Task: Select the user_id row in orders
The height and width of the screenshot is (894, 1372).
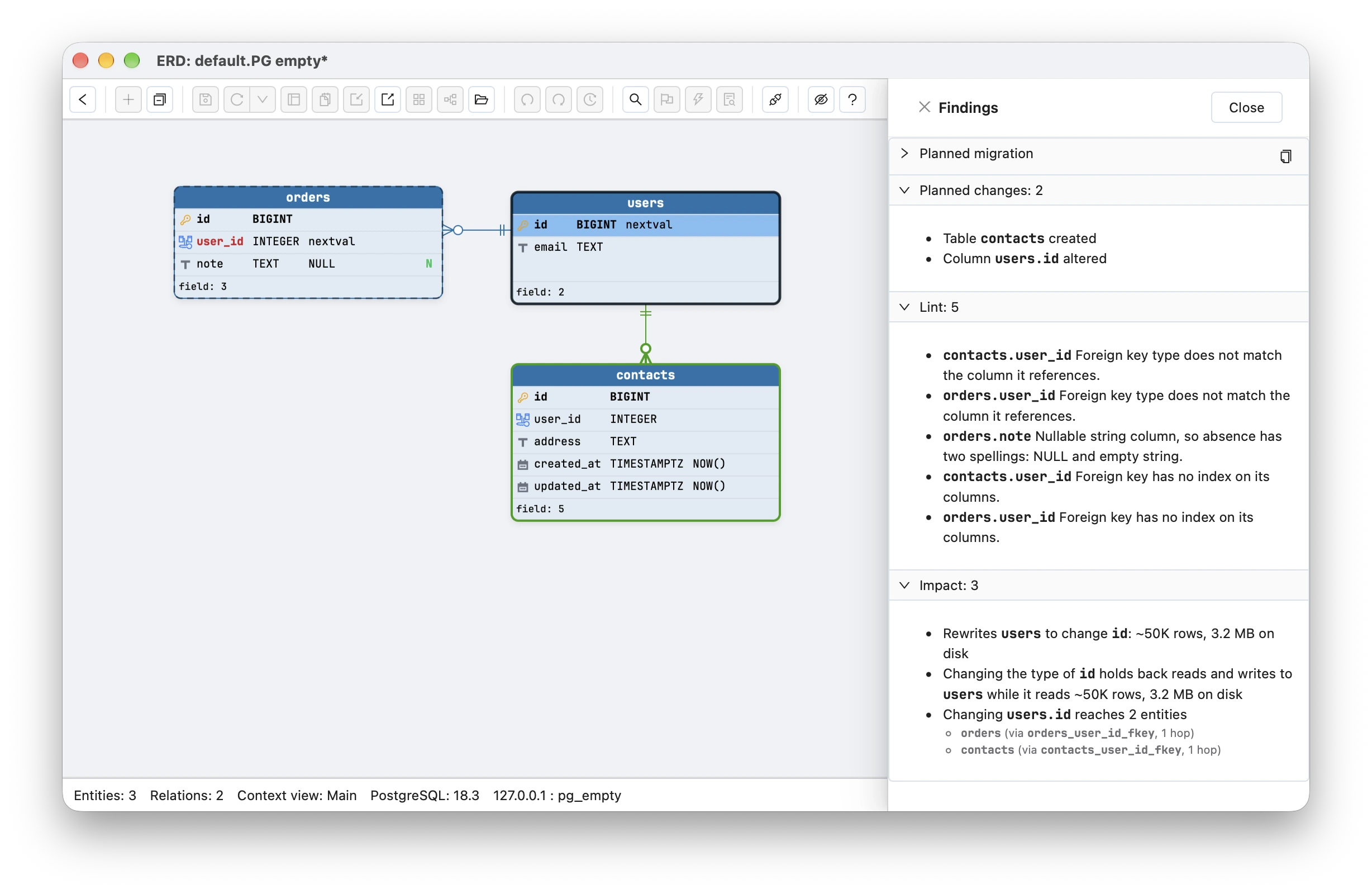Action: [308, 242]
